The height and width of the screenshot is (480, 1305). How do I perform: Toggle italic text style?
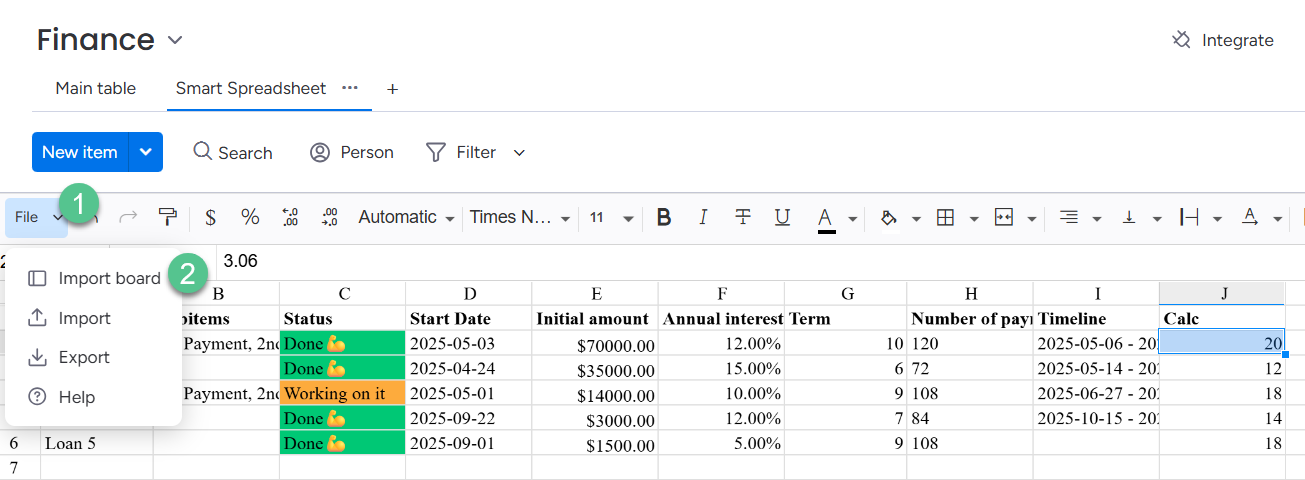click(x=703, y=217)
